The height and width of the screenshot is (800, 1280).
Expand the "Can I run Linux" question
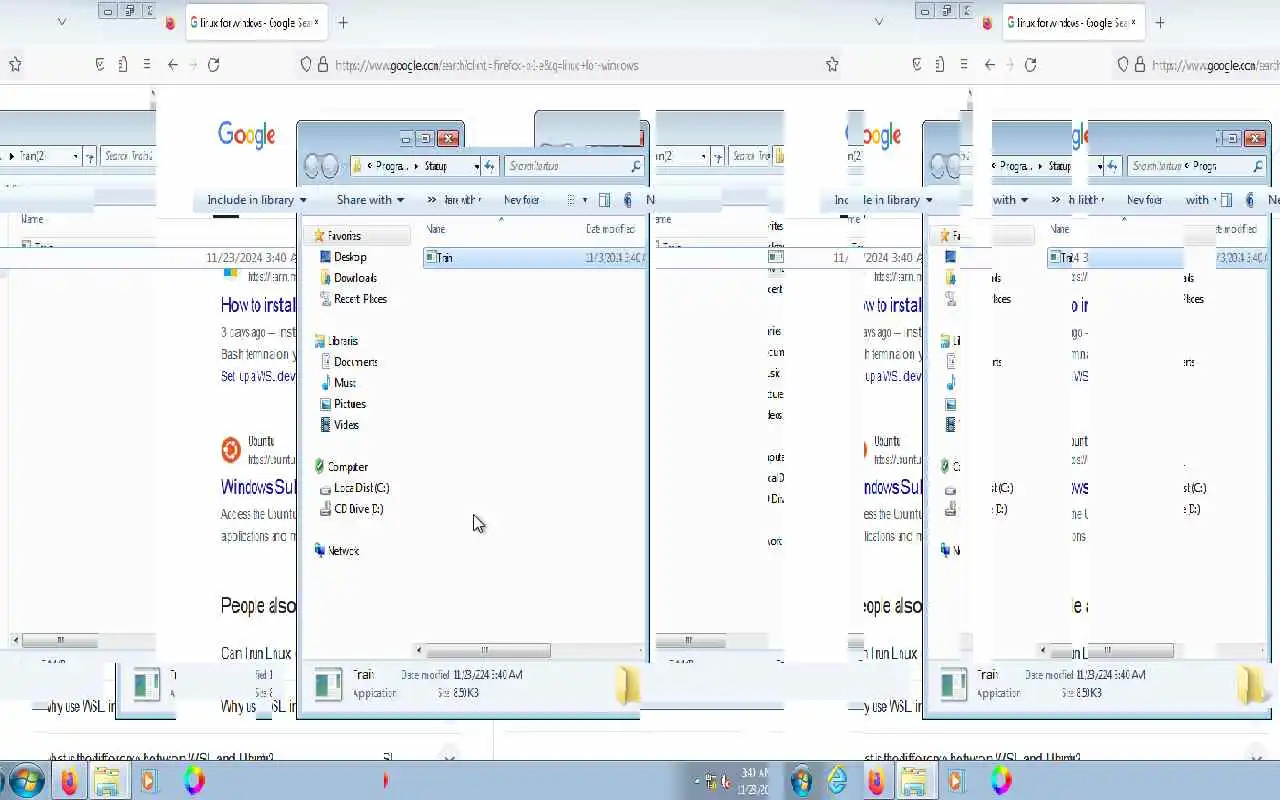click(x=257, y=654)
